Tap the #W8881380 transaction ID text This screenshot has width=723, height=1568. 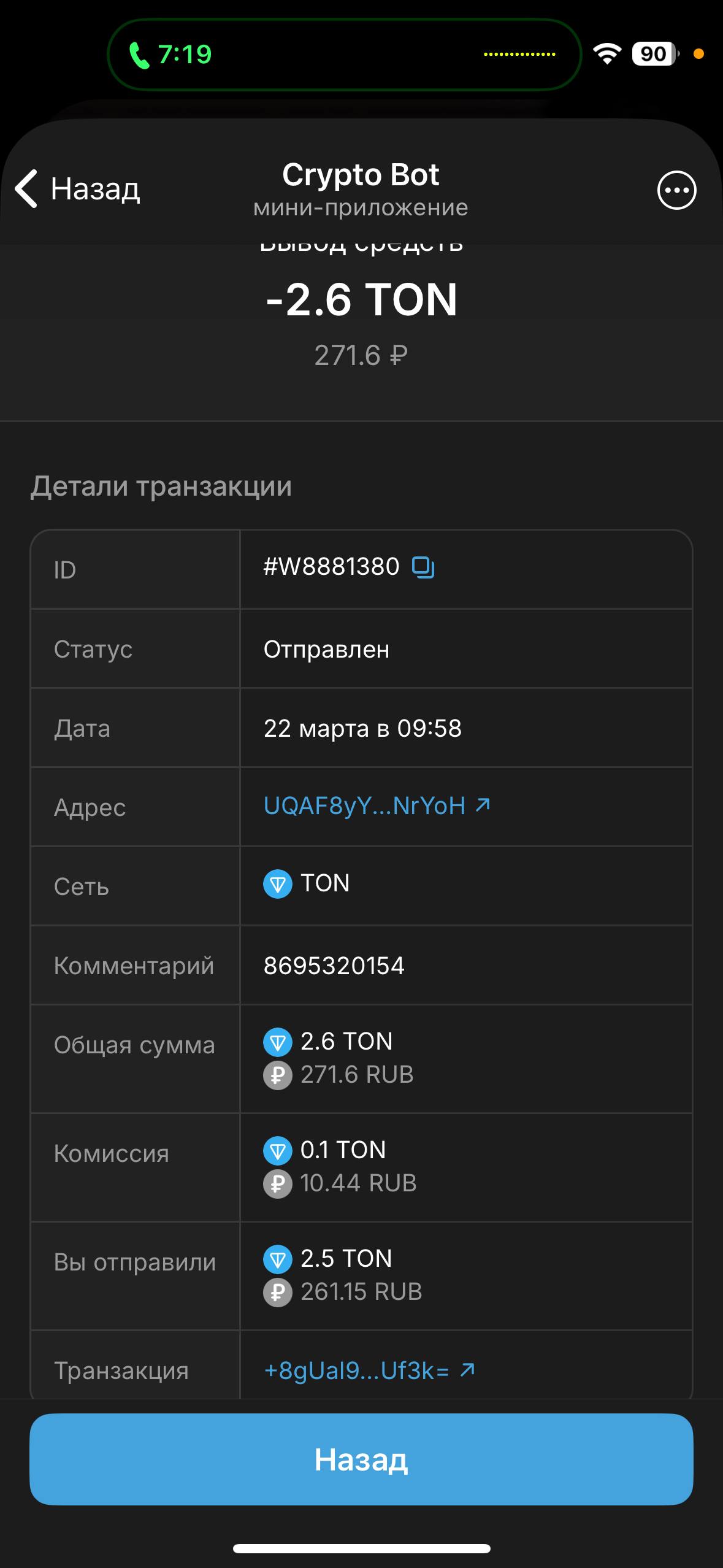tap(331, 567)
